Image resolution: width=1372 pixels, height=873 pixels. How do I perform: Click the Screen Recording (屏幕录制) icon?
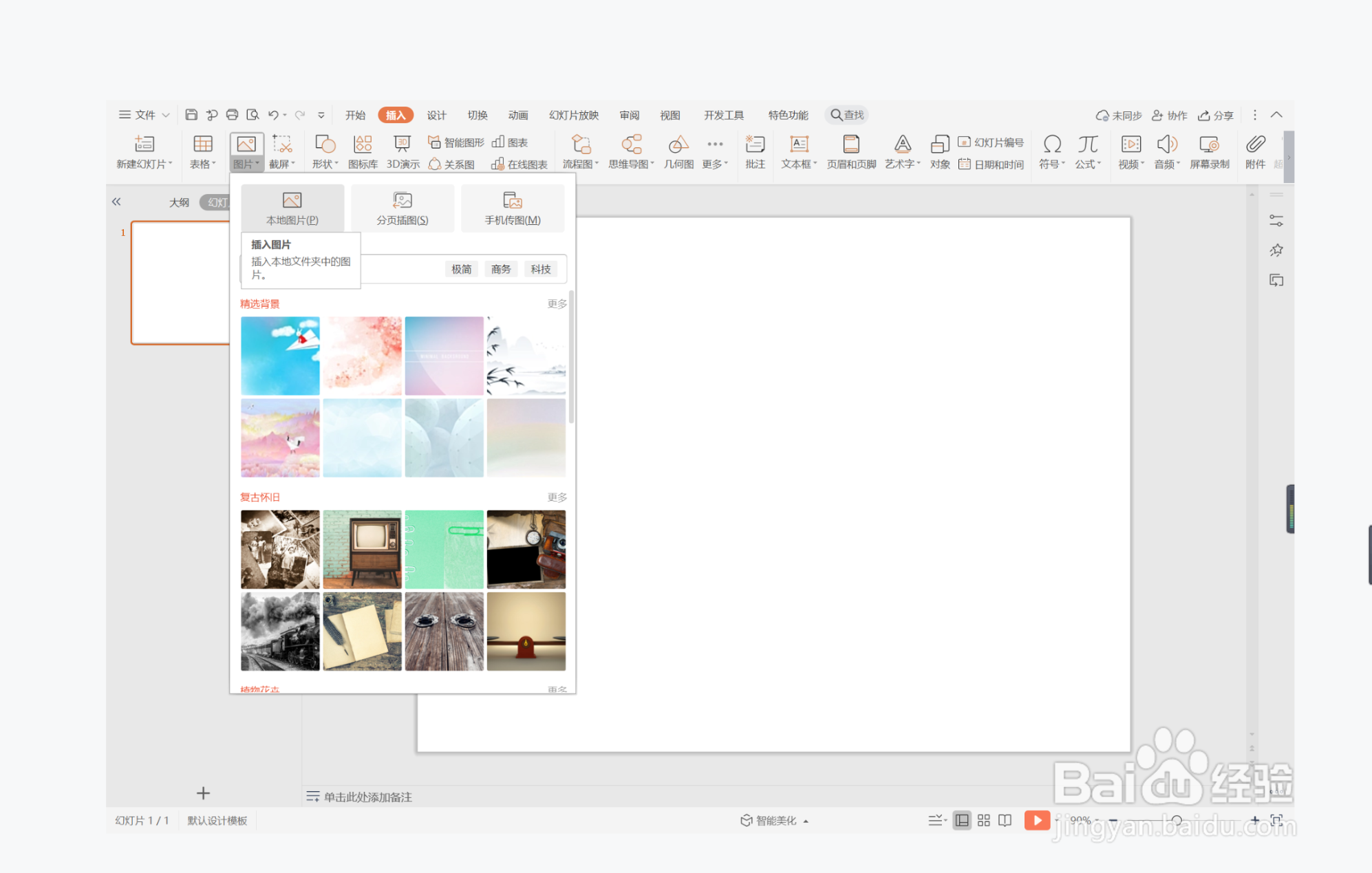click(x=1209, y=144)
